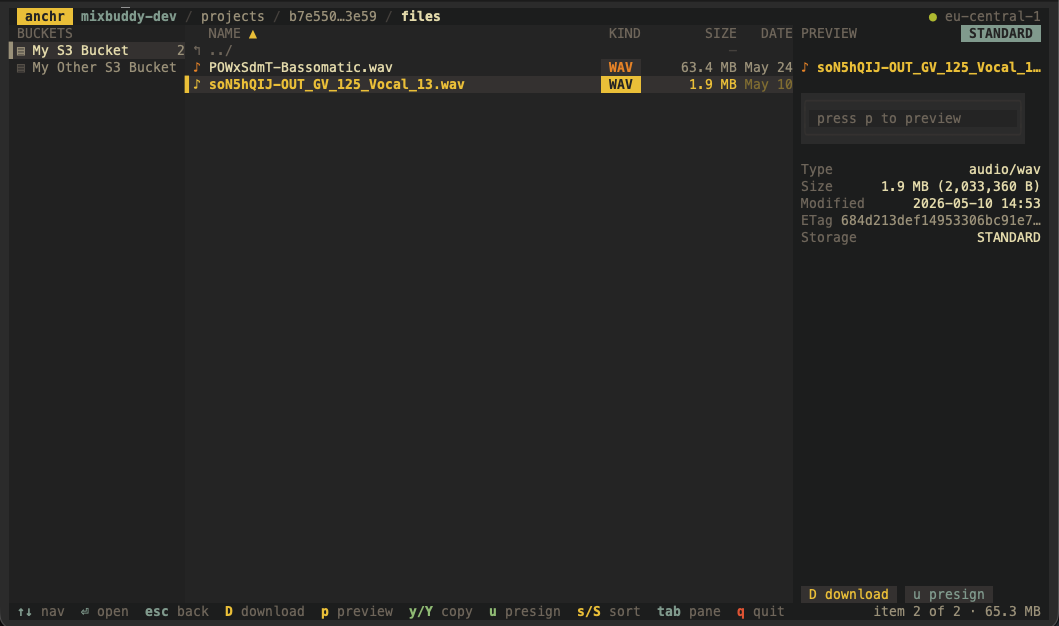
Task: Sort by the NAME column header
Action: 224,34
